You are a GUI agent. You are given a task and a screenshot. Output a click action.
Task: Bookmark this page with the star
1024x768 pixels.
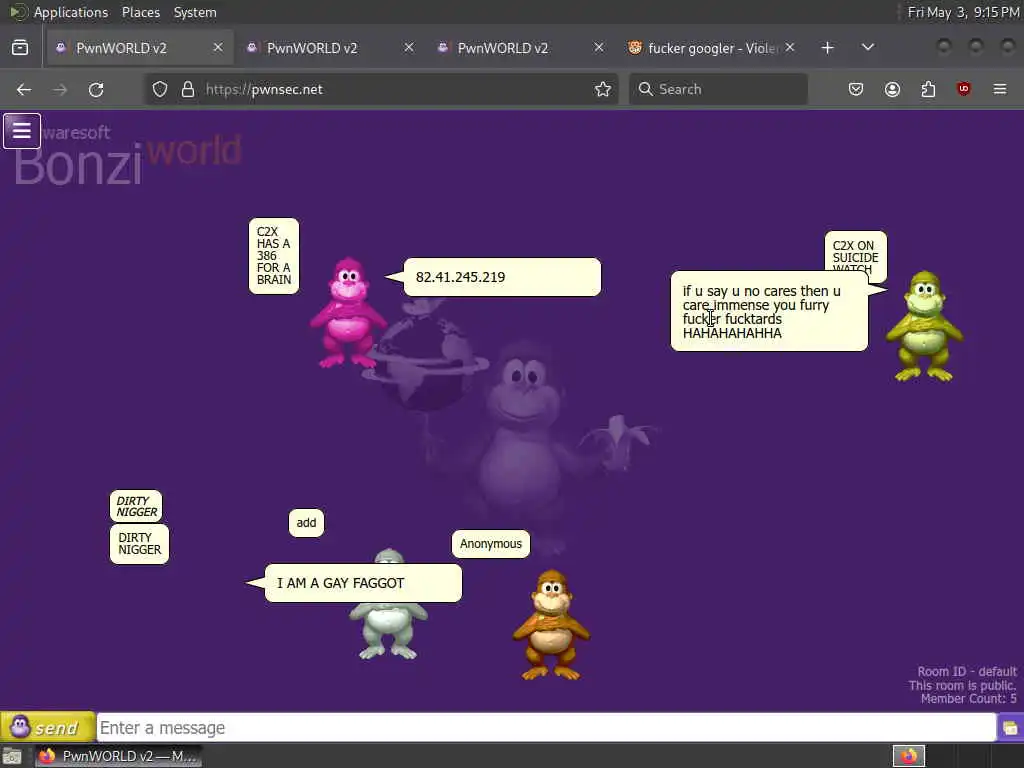pos(603,89)
